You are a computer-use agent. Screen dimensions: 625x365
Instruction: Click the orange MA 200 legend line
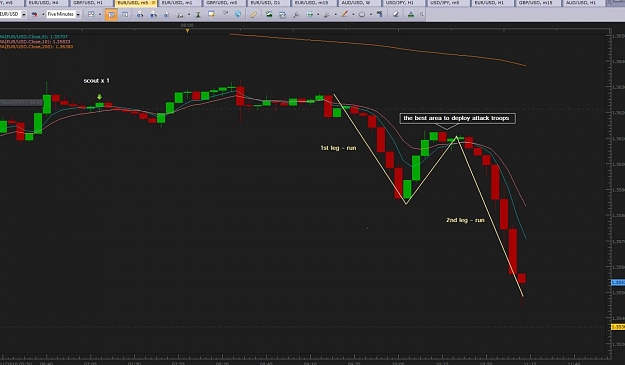[x=36, y=47]
